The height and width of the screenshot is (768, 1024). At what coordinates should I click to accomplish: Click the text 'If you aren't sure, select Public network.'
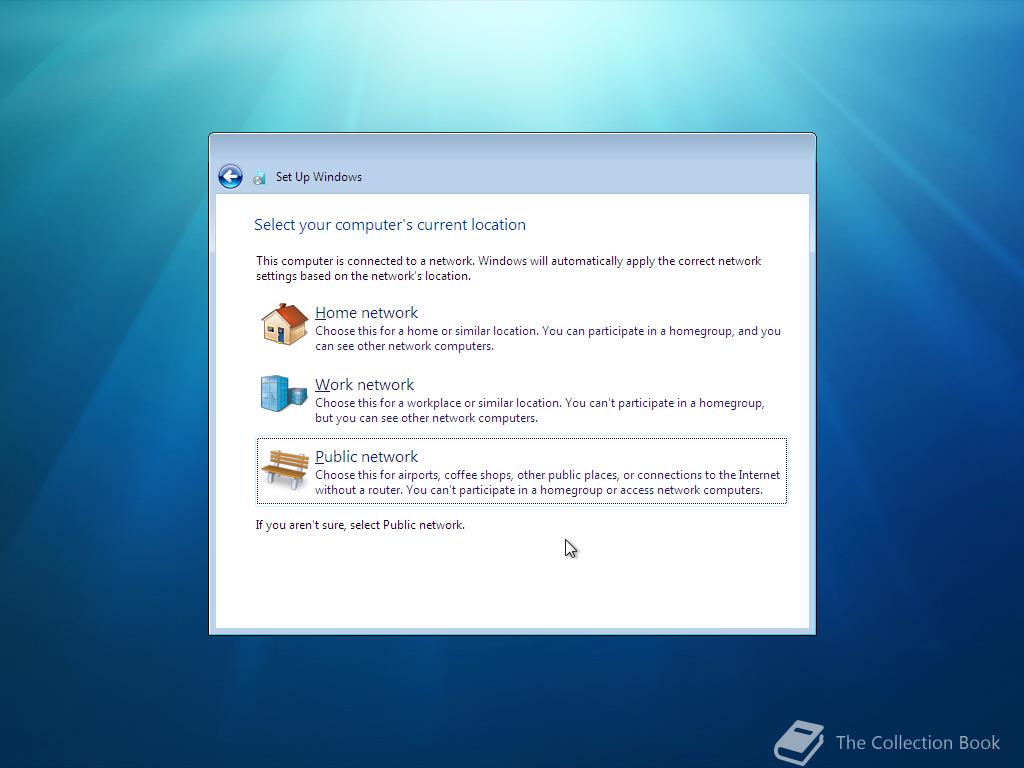[360, 525]
